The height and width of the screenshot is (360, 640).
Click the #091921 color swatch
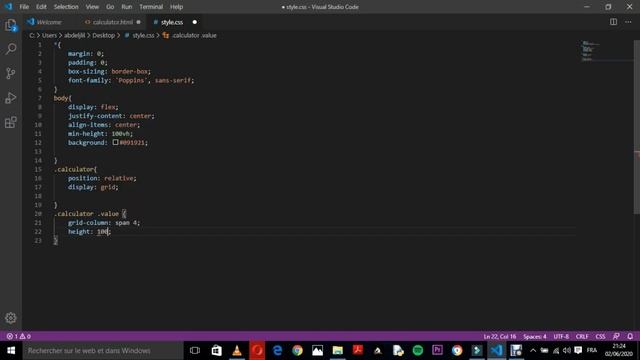[116, 142]
